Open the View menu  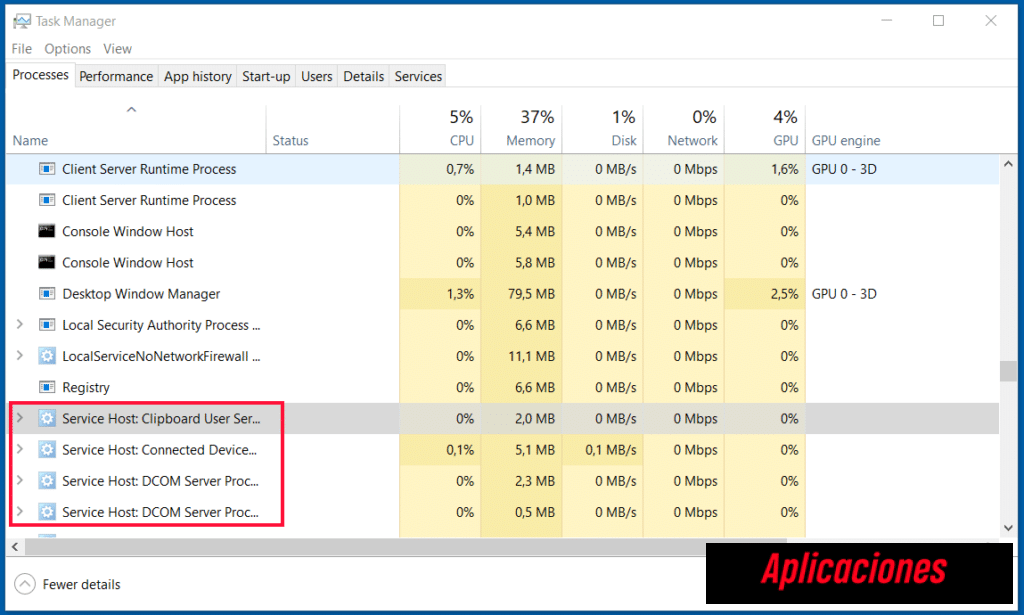(118, 49)
